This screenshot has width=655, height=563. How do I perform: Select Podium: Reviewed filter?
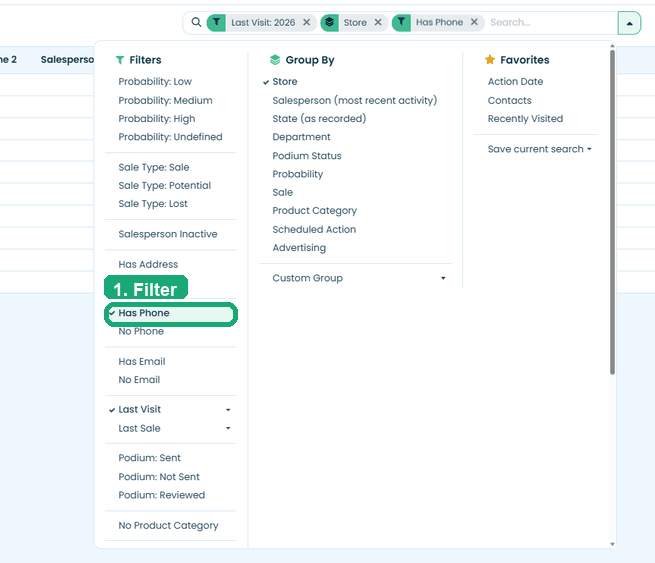(162, 495)
